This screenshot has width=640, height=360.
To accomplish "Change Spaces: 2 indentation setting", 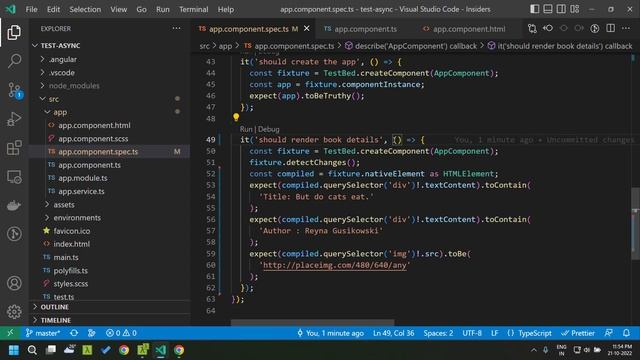I will tap(438, 333).
